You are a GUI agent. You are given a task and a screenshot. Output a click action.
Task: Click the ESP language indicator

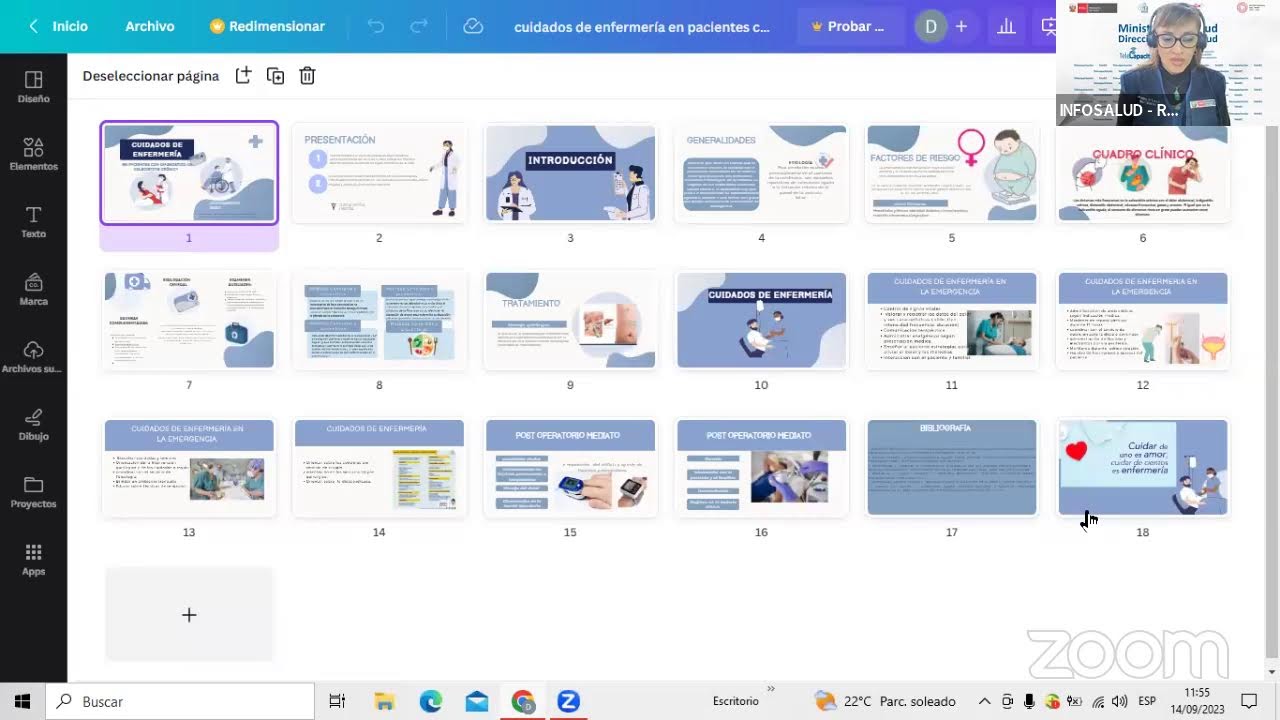tap(1147, 701)
